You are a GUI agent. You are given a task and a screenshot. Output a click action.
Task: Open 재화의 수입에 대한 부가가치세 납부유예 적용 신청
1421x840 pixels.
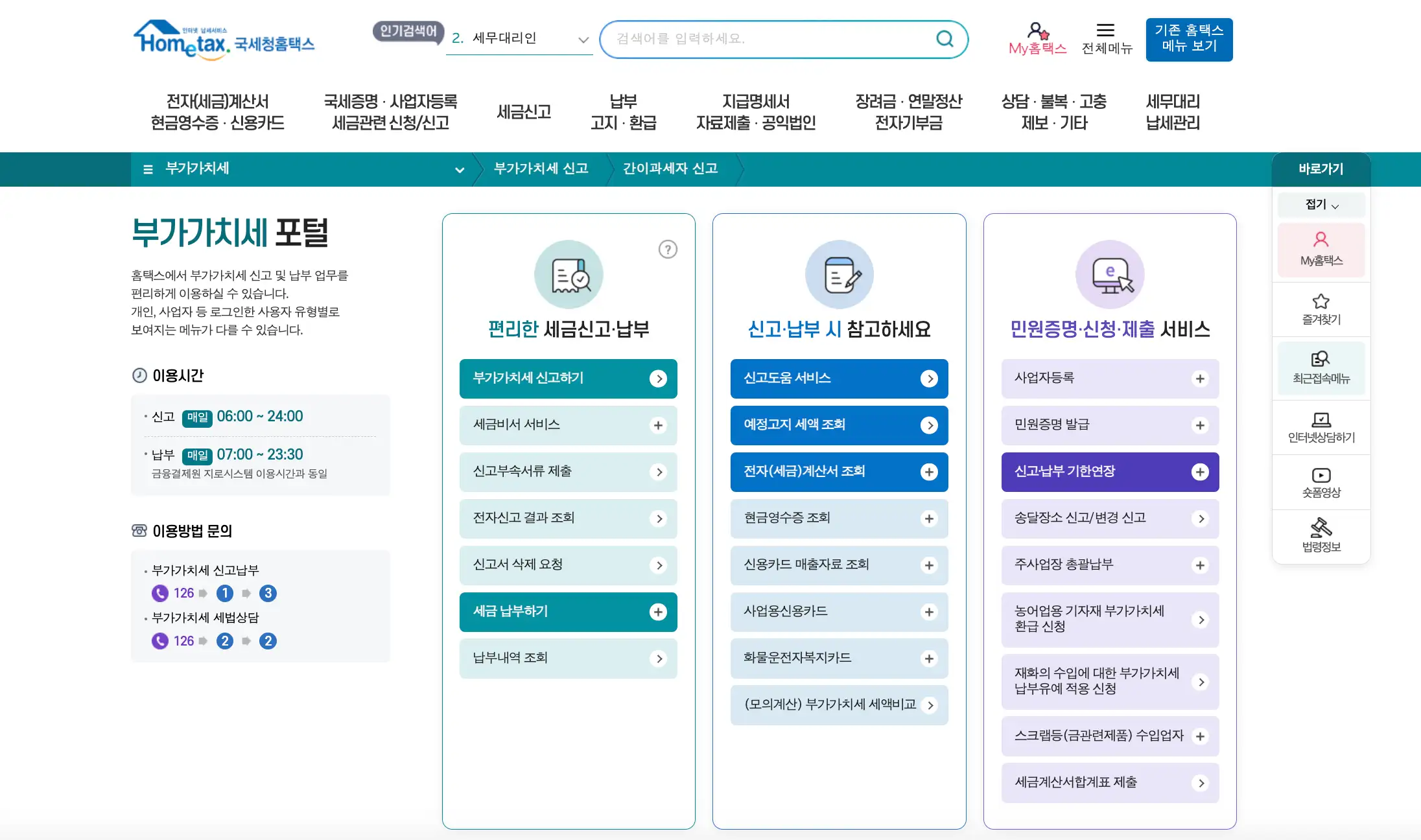1110,682
